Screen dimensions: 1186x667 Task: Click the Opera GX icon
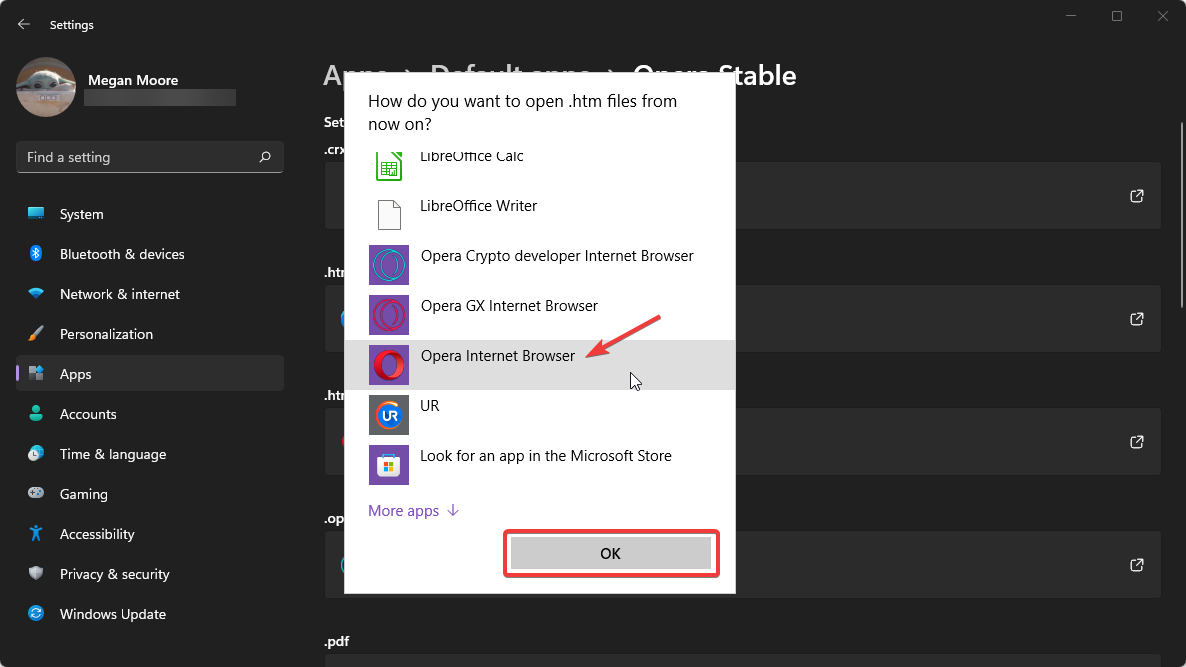[389, 315]
